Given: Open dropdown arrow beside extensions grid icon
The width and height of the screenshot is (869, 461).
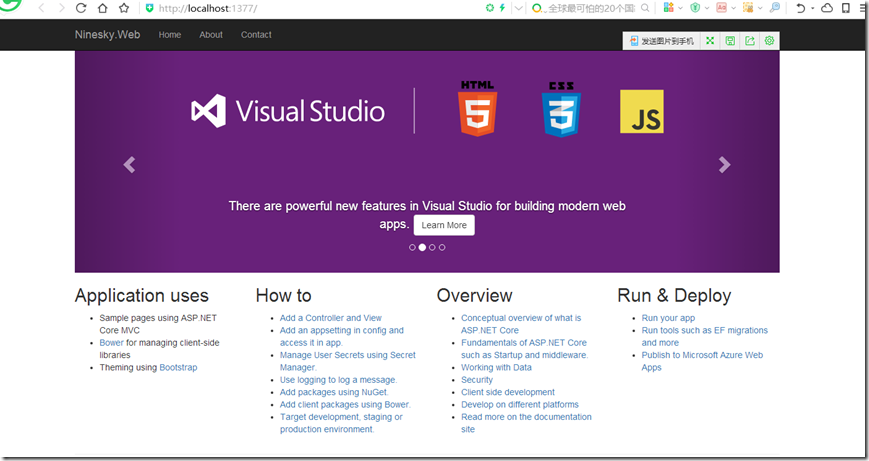Looking at the screenshot, I should (680, 8).
